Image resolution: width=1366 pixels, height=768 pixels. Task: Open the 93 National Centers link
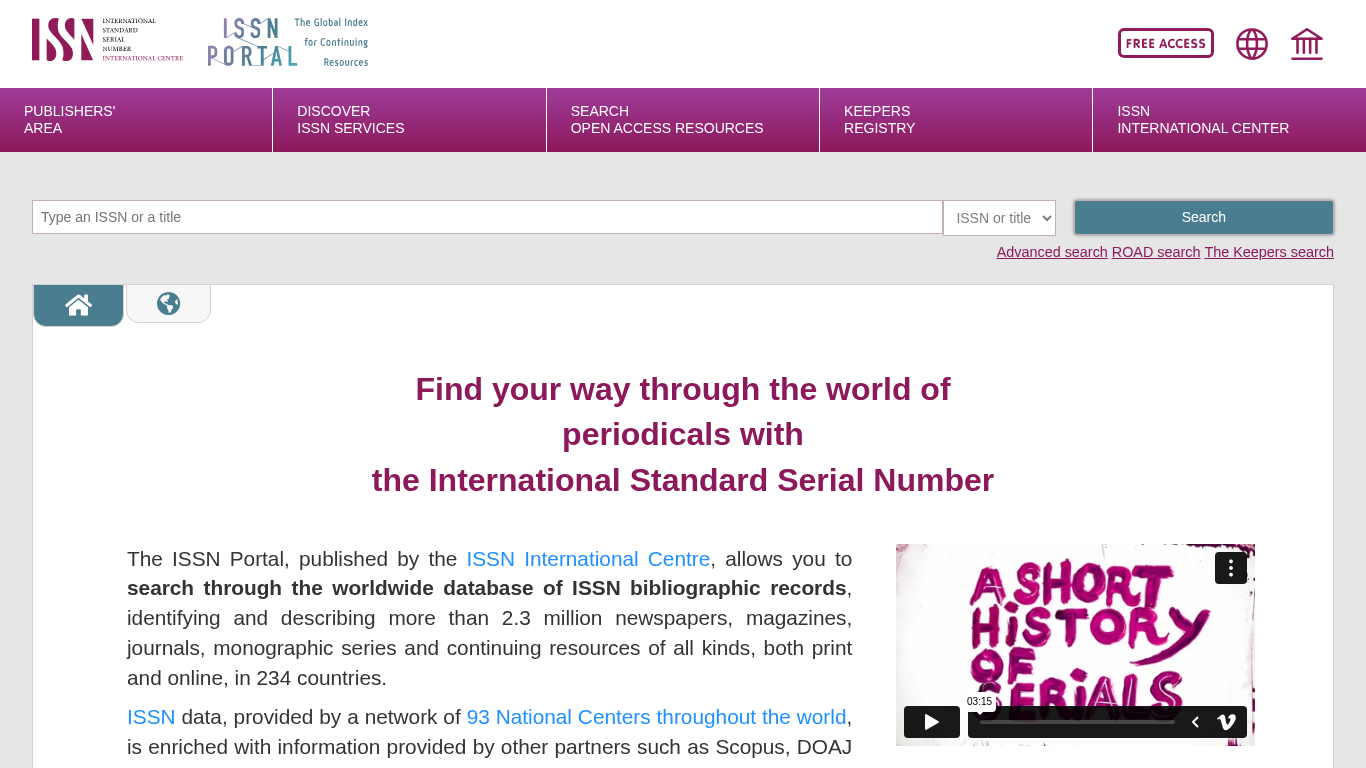(x=657, y=717)
